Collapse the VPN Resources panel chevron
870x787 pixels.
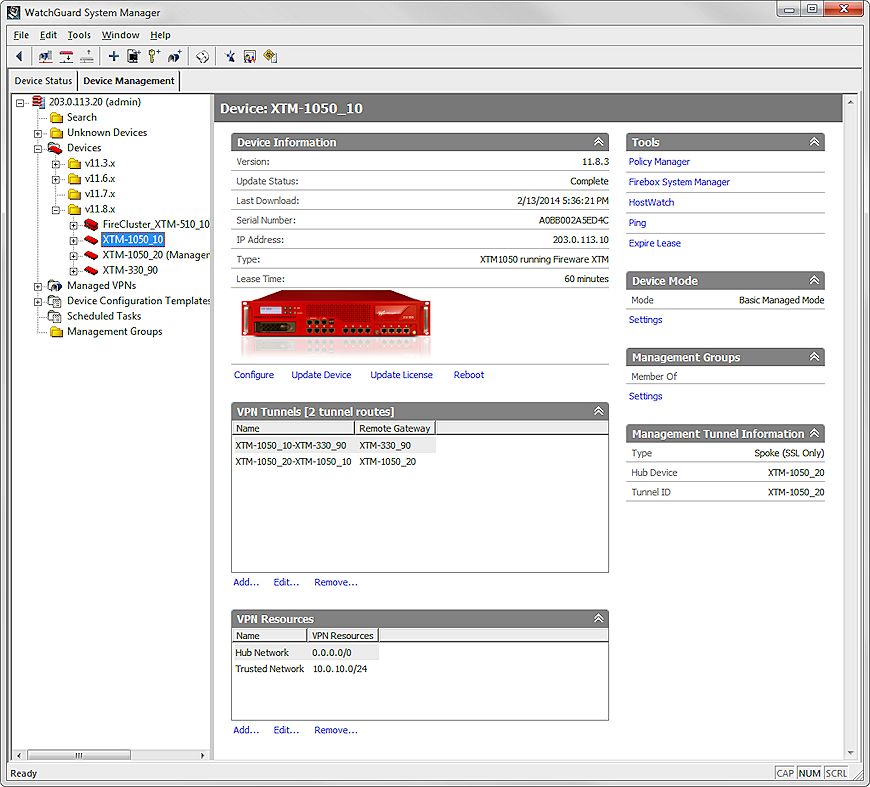point(597,618)
